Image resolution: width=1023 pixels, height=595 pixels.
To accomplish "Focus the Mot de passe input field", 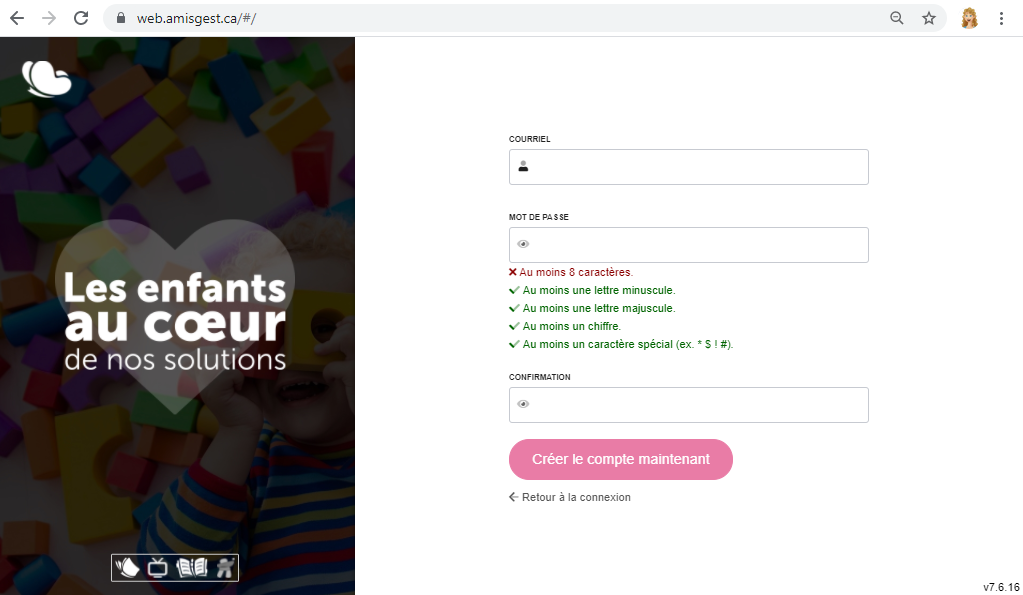I will (x=688, y=245).
